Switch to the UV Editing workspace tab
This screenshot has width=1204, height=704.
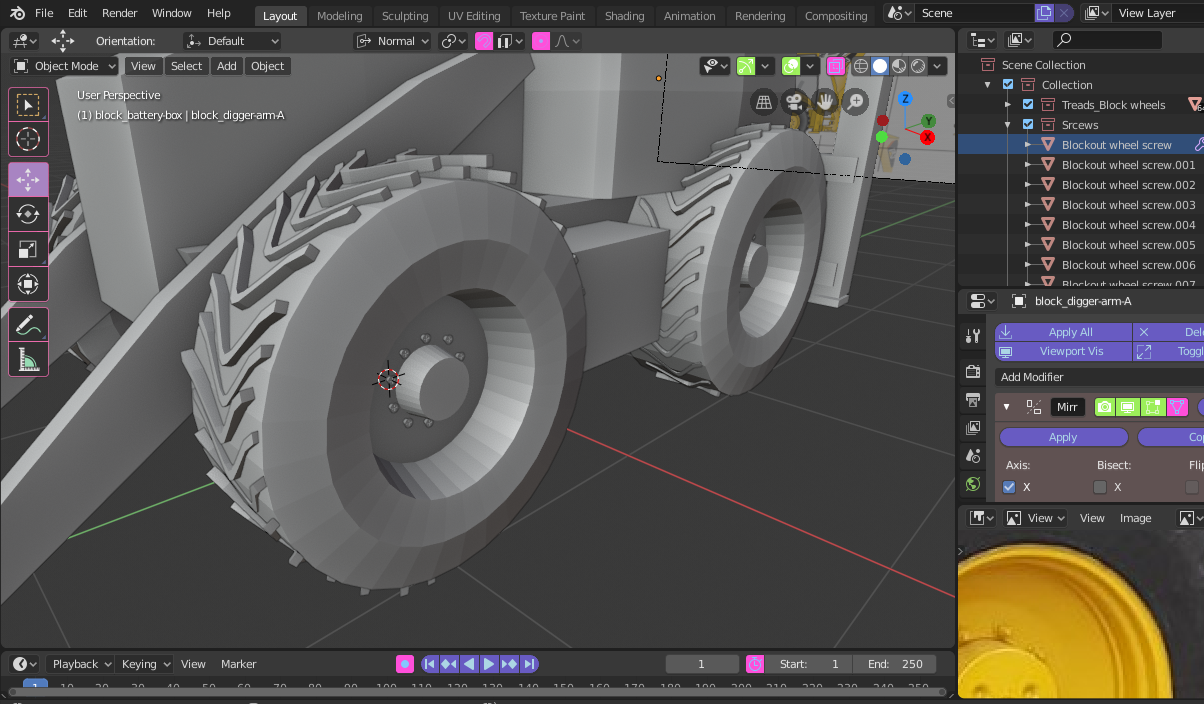pyautogui.click(x=474, y=16)
